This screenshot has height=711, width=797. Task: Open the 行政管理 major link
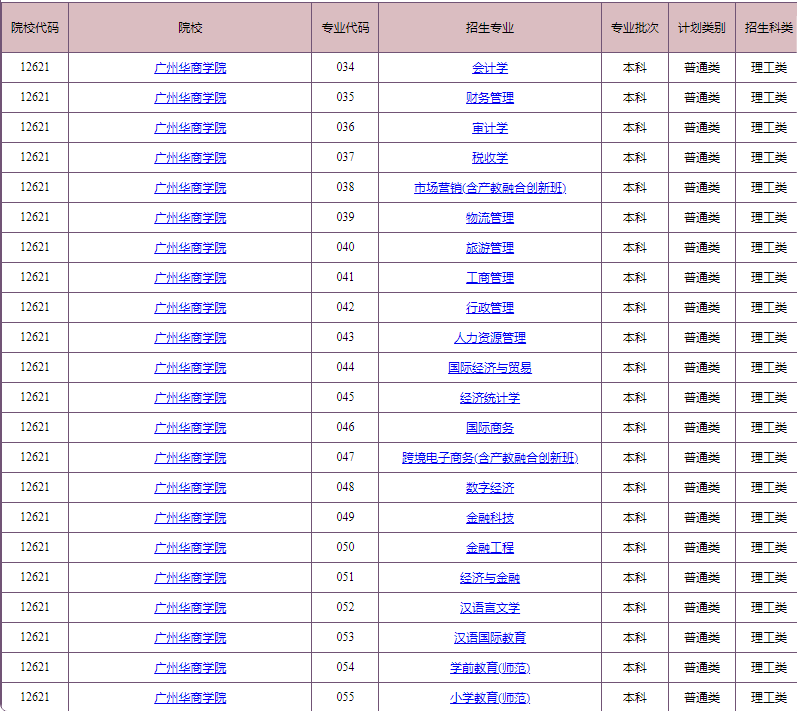click(x=489, y=307)
